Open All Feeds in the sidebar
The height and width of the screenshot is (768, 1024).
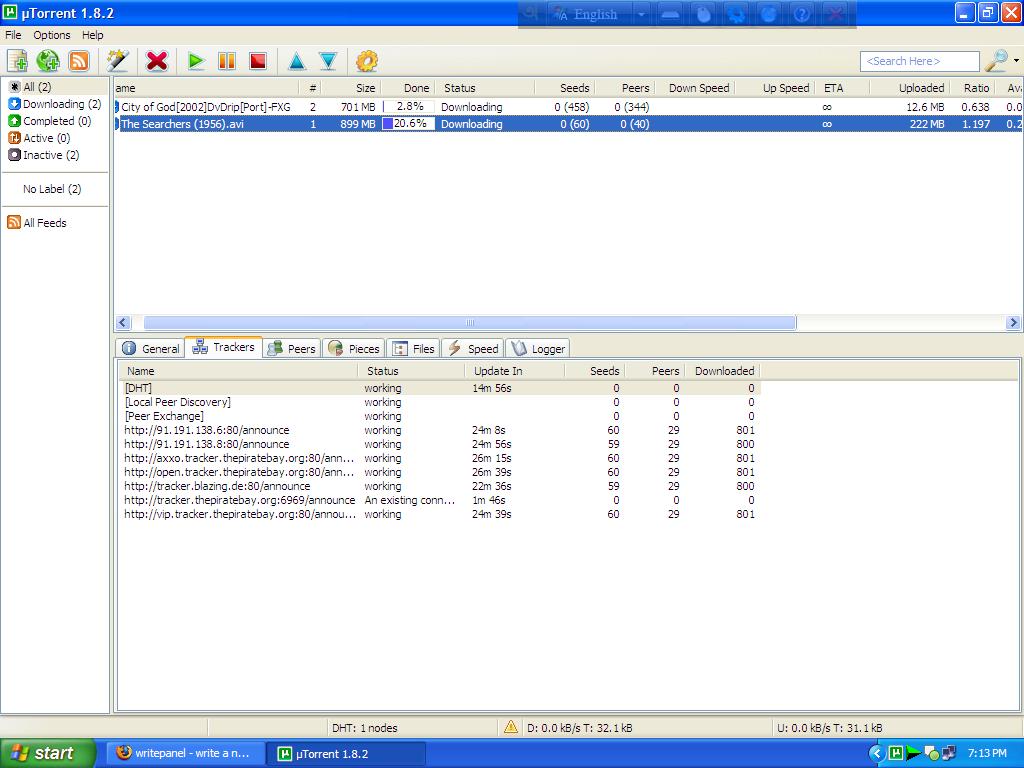(x=37, y=223)
